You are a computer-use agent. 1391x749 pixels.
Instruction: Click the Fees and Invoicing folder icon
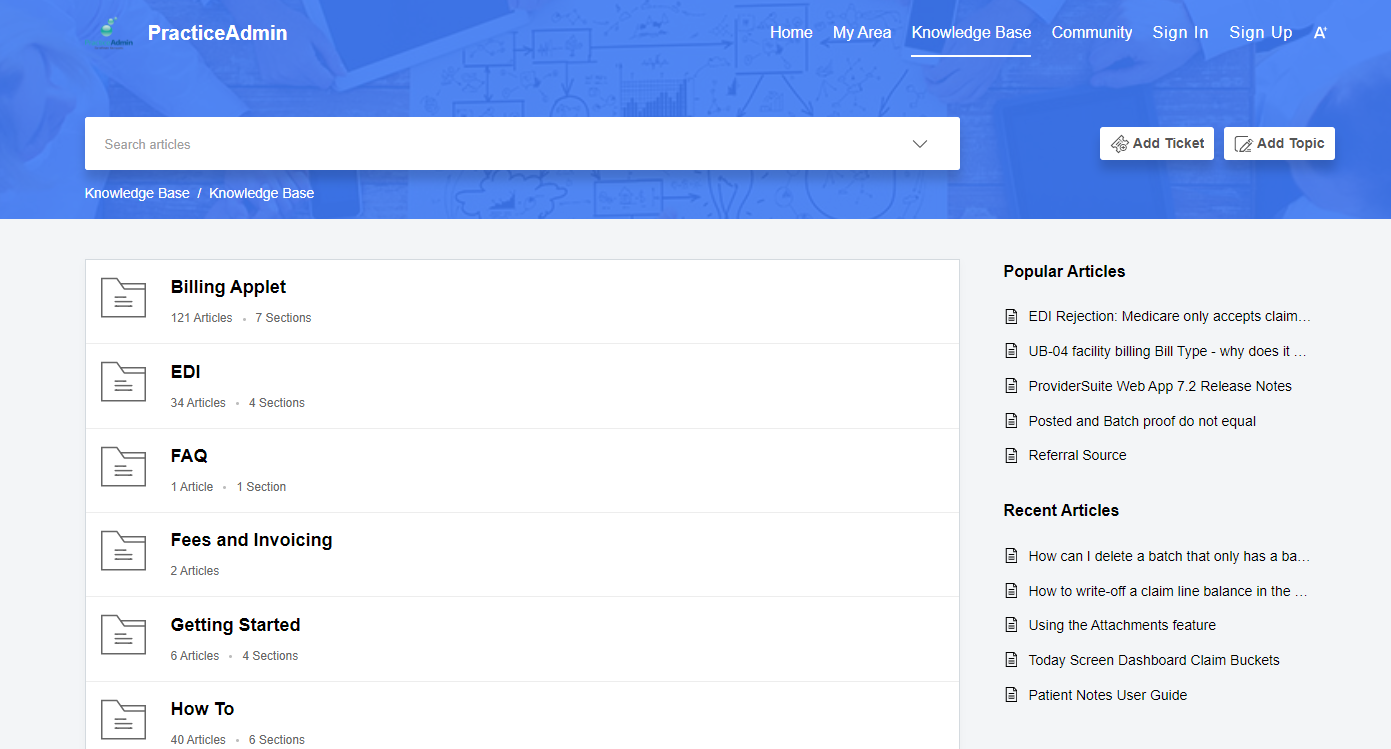click(124, 551)
